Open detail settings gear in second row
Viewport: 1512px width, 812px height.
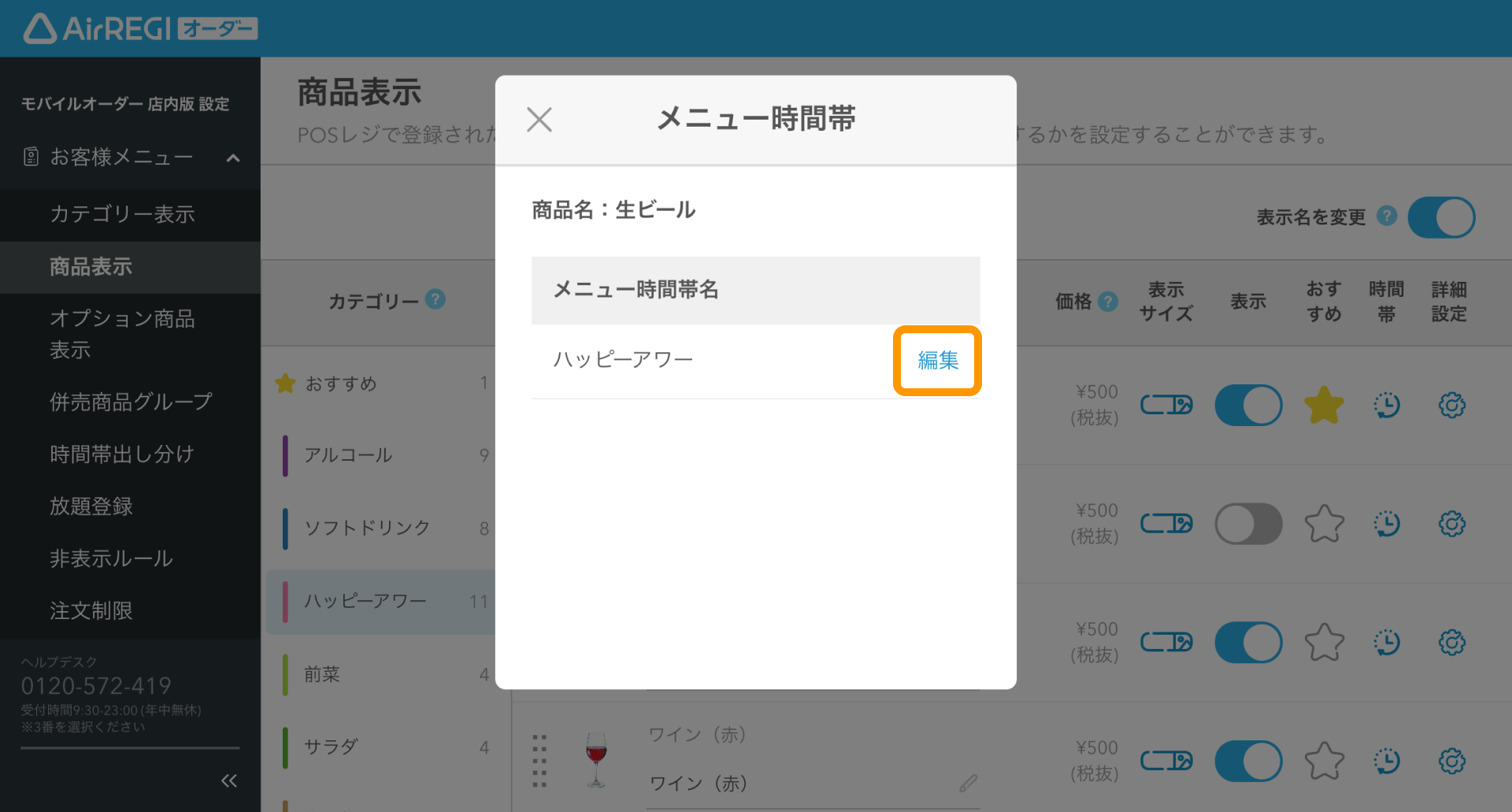[x=1451, y=524]
